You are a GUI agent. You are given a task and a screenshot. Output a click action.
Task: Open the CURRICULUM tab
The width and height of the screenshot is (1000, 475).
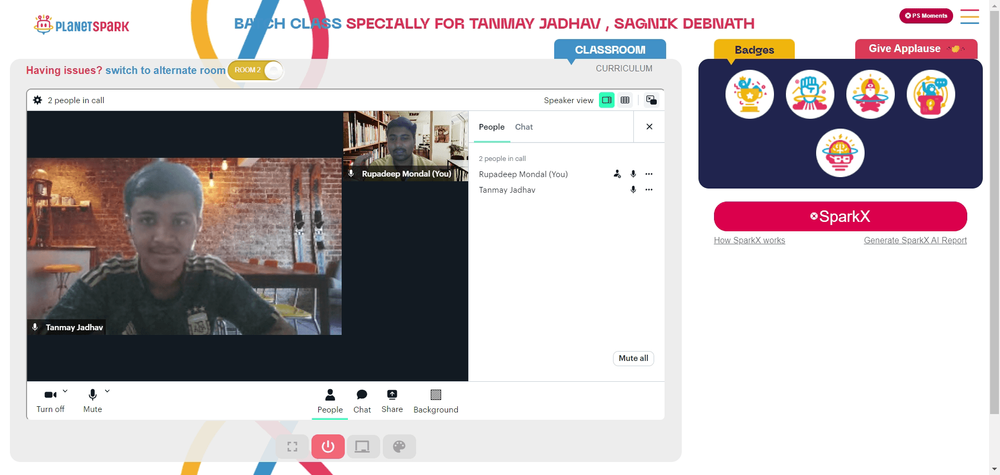624,68
